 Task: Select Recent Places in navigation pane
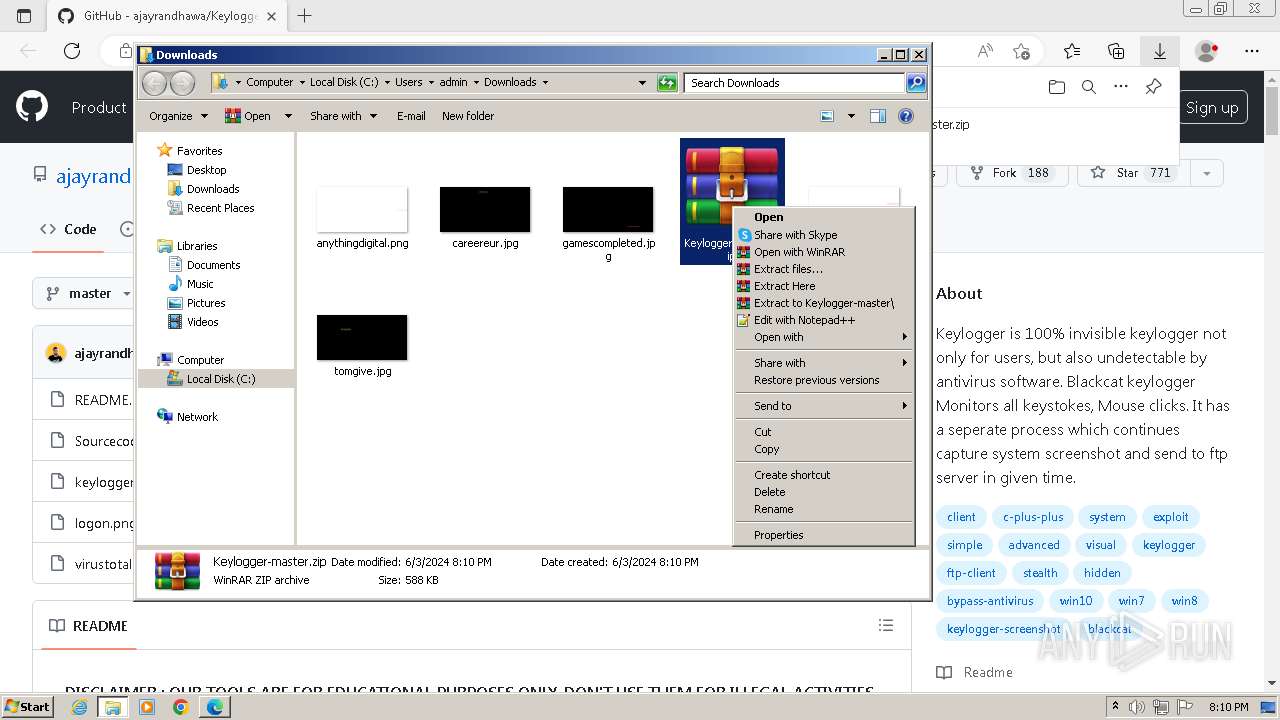click(x=220, y=208)
